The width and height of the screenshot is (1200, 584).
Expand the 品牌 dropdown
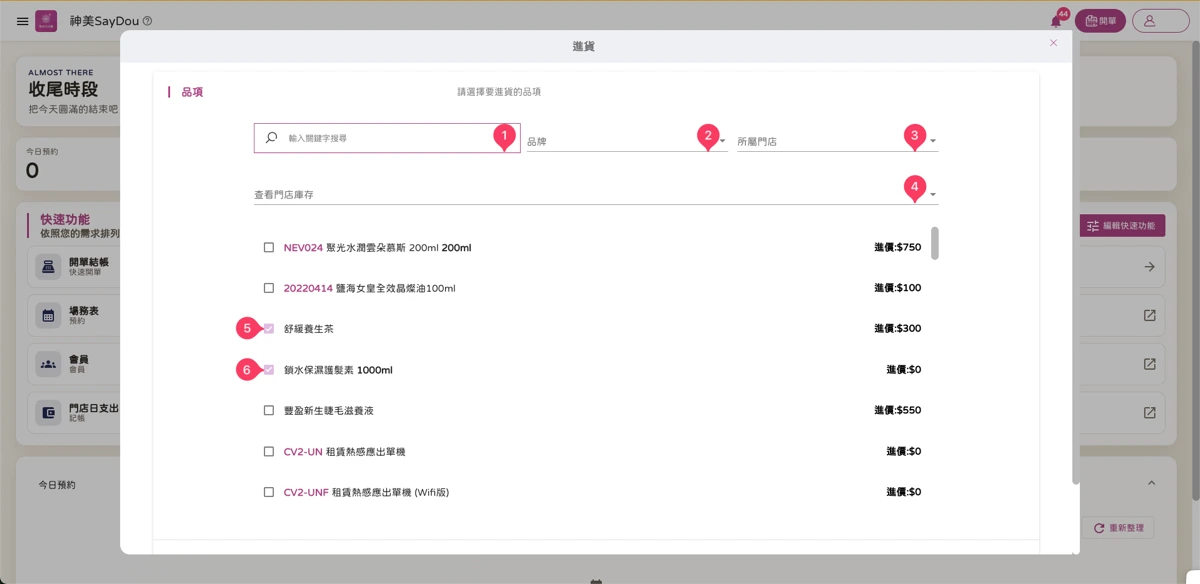click(x=626, y=141)
